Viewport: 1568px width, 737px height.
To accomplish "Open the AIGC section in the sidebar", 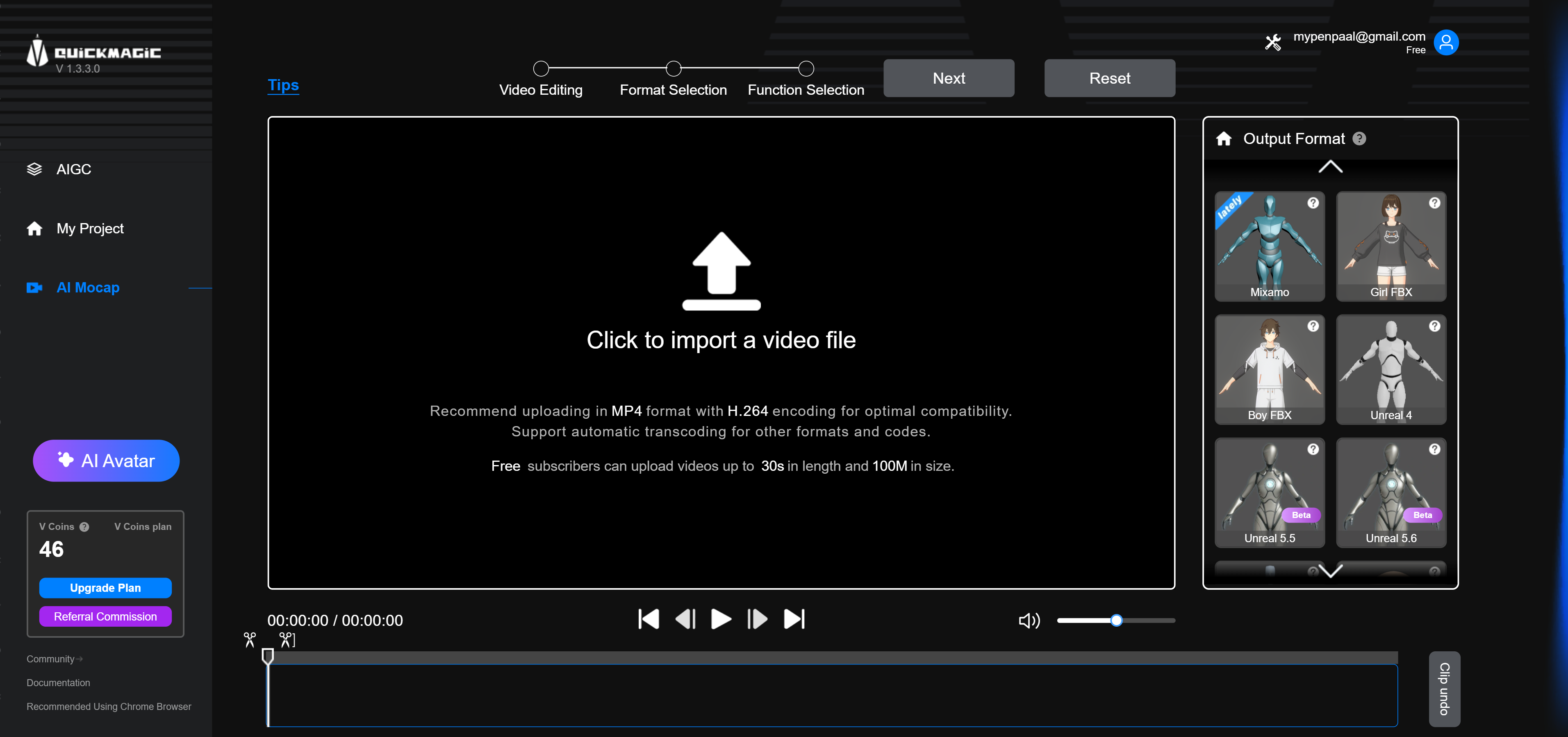I will tap(73, 169).
